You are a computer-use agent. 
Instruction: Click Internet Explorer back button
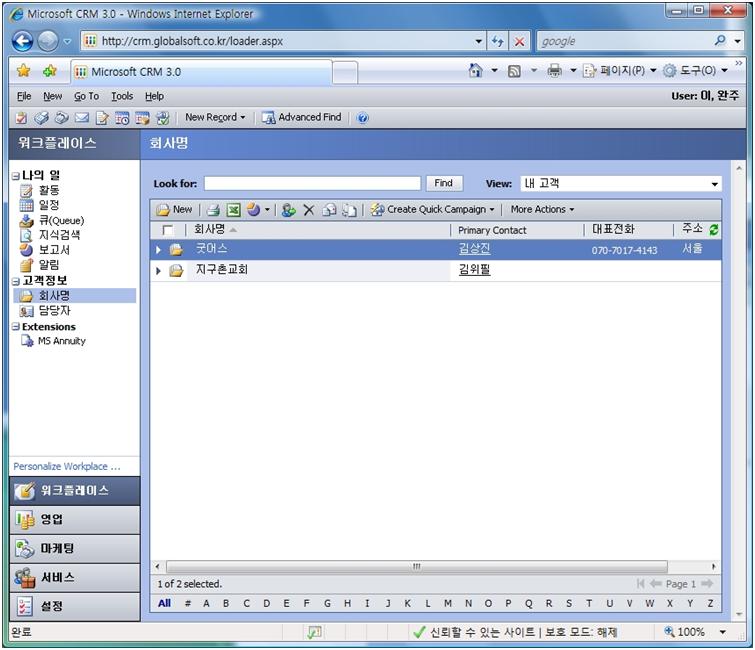[23, 41]
